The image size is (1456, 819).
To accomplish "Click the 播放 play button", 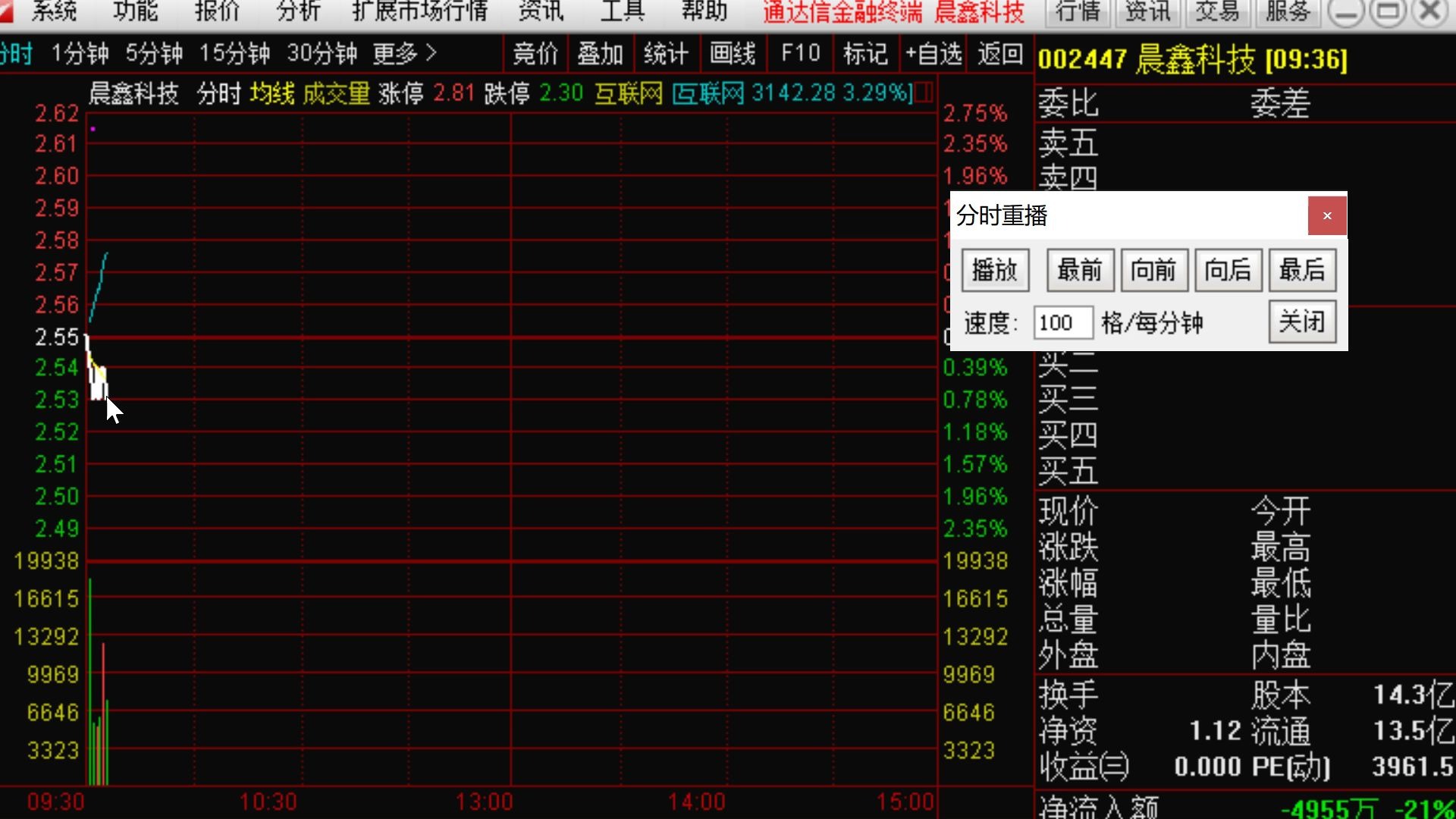I will [x=995, y=270].
